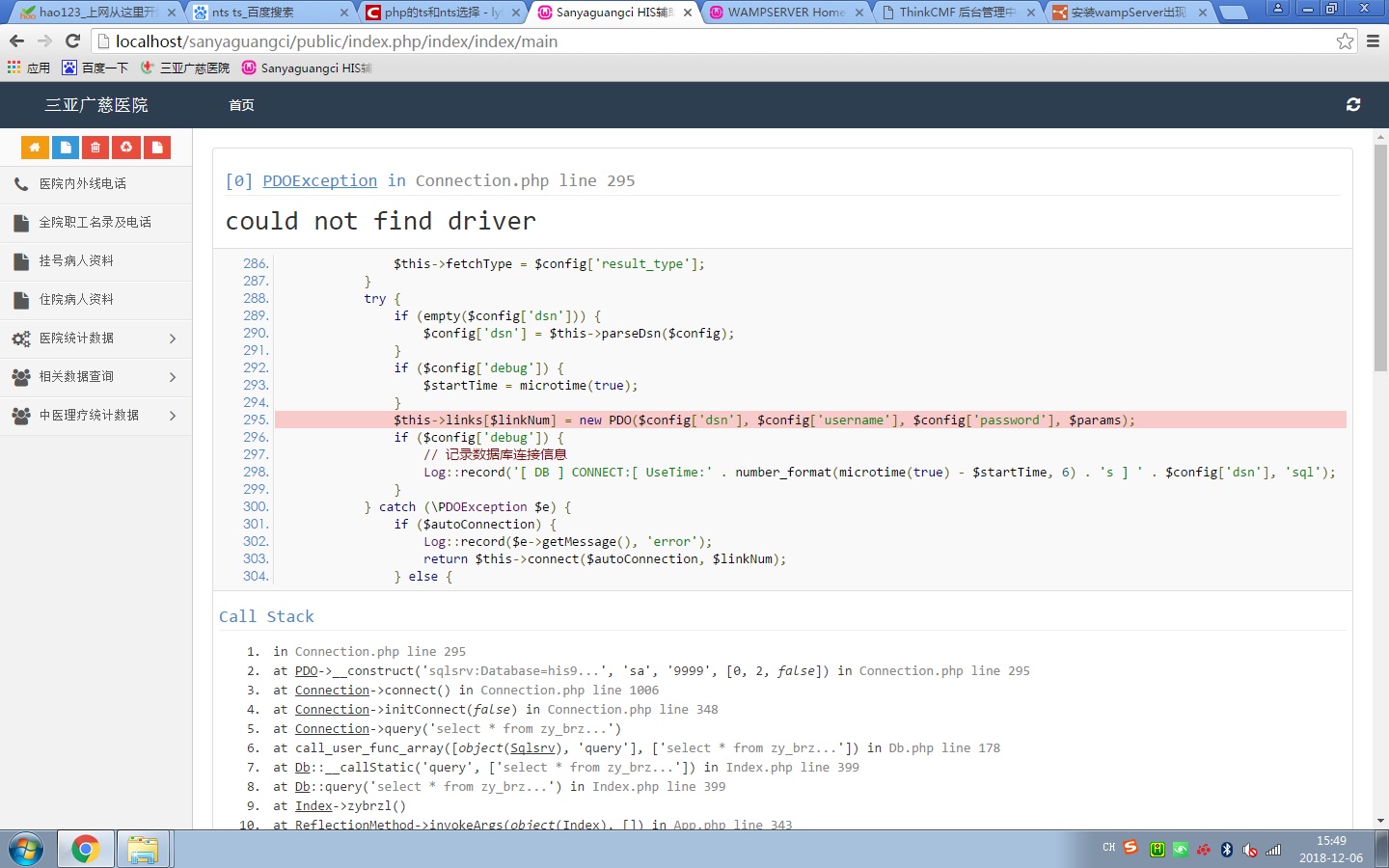The image size is (1389, 868).
Task: Open the 百度一下 bookmark
Action: [x=95, y=68]
